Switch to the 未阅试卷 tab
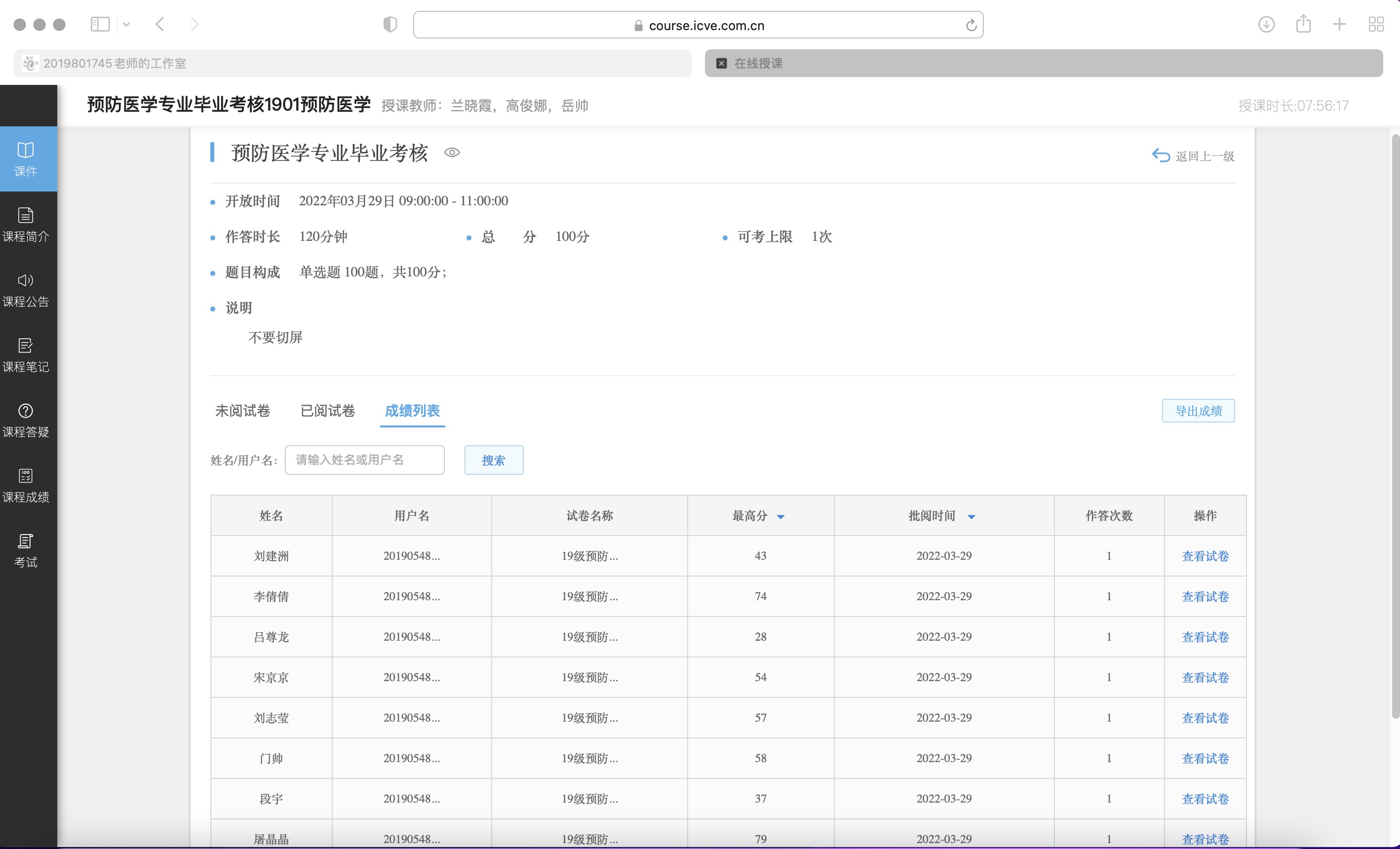This screenshot has width=1400, height=849. pos(242,411)
